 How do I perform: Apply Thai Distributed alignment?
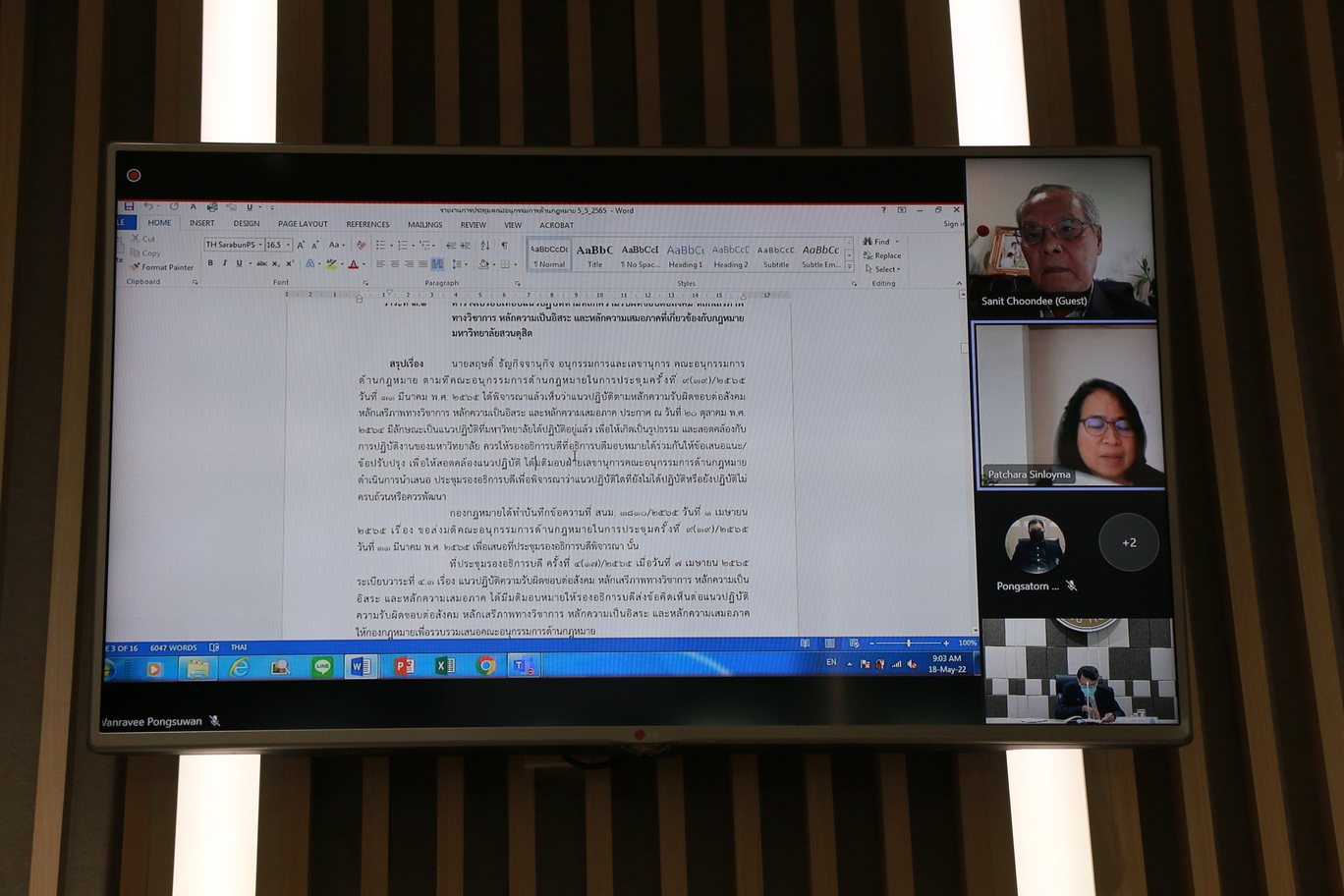[x=437, y=263]
